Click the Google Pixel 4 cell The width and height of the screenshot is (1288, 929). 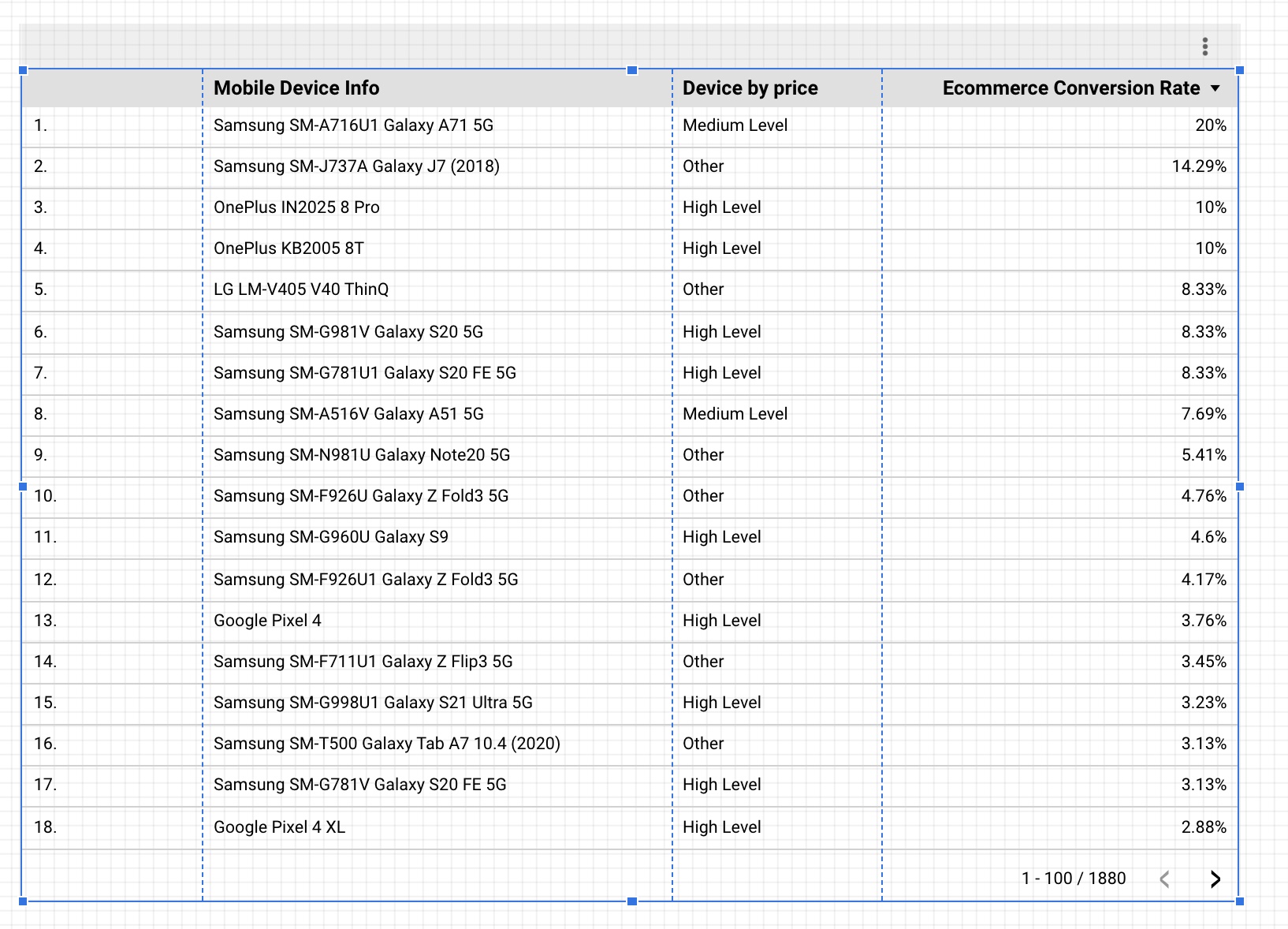pyautogui.click(x=267, y=621)
